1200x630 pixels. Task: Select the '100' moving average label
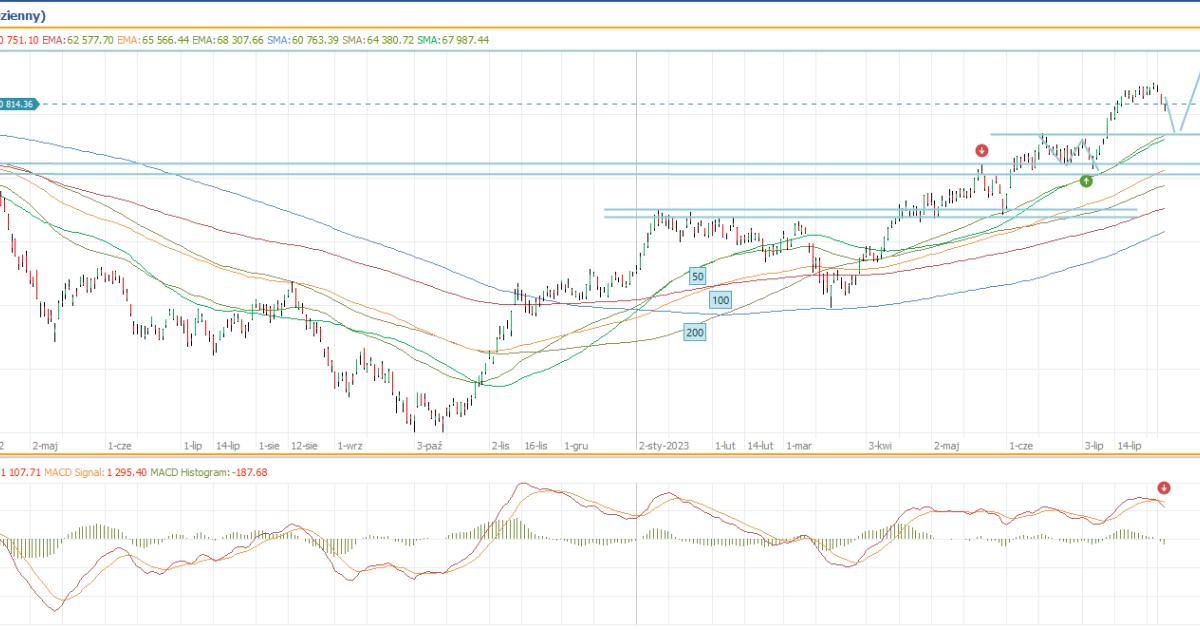[x=720, y=300]
